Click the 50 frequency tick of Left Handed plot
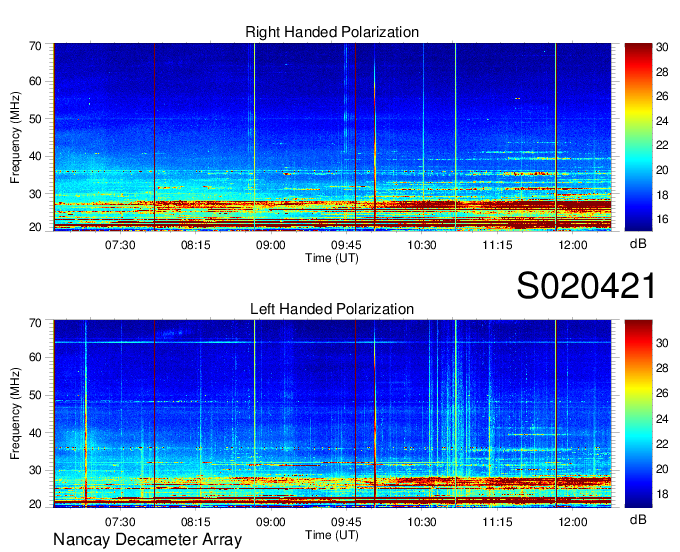Screen dimensions: 680x552 [35, 395]
